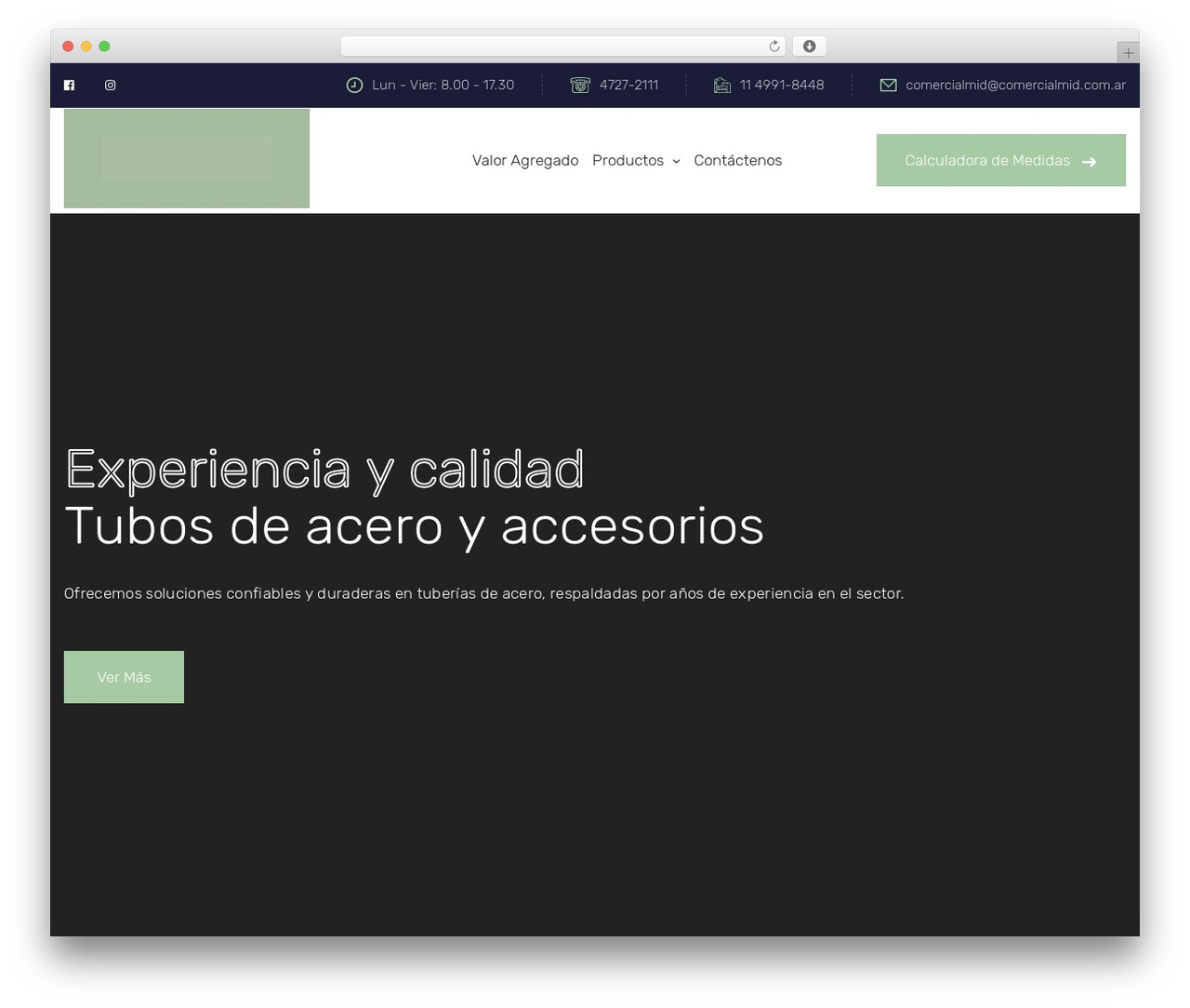Image resolution: width=1190 pixels, height=1008 pixels.
Task: Click the arrow icon in Calculadora de Medidas
Action: (x=1090, y=162)
